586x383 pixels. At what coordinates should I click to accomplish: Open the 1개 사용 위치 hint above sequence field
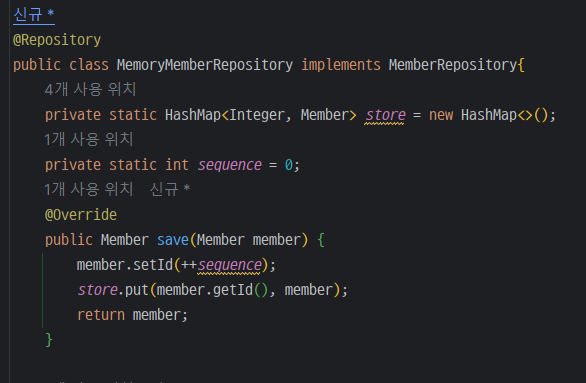89,139
